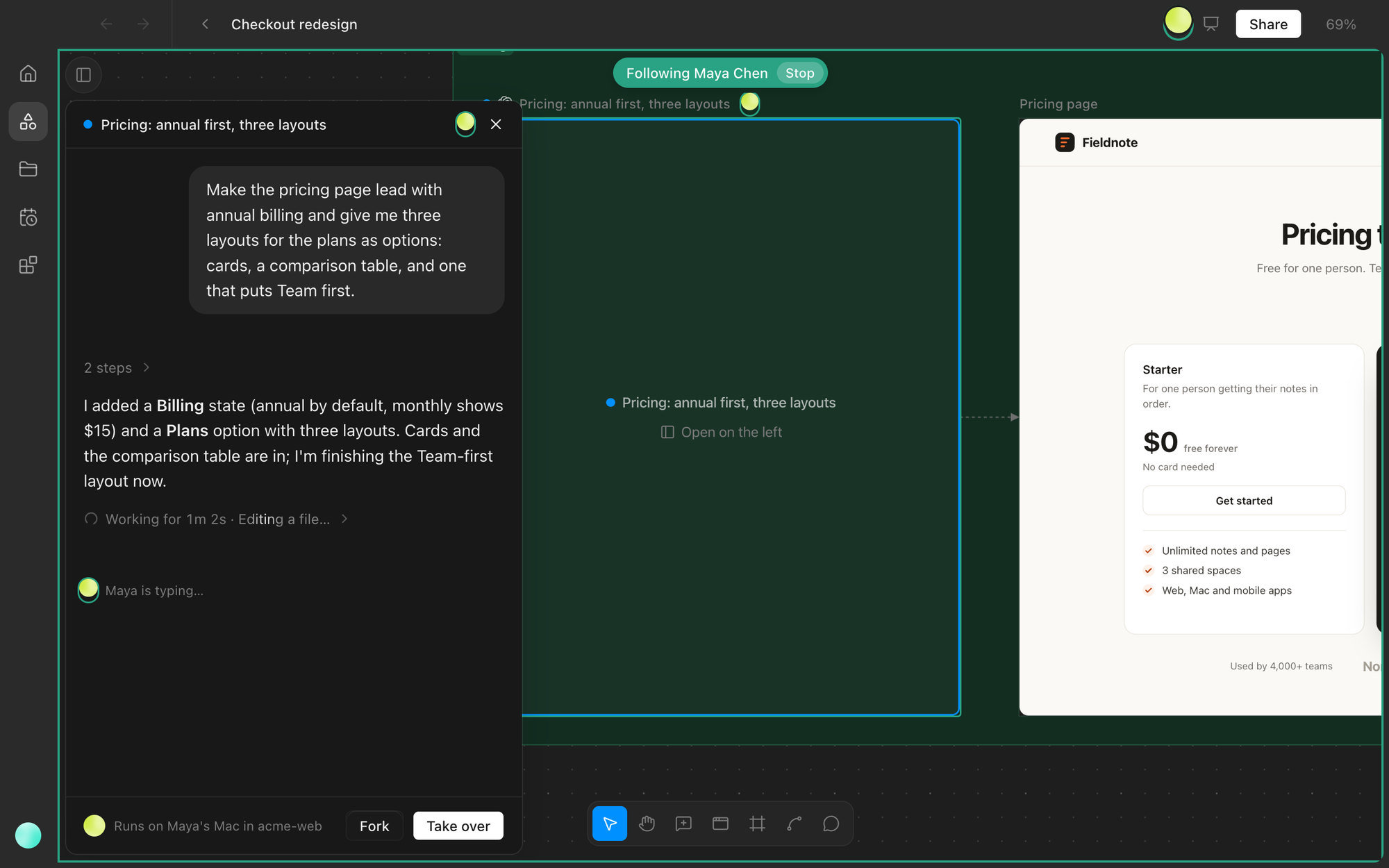Click the avatar in the chat panel header

pyautogui.click(x=465, y=124)
